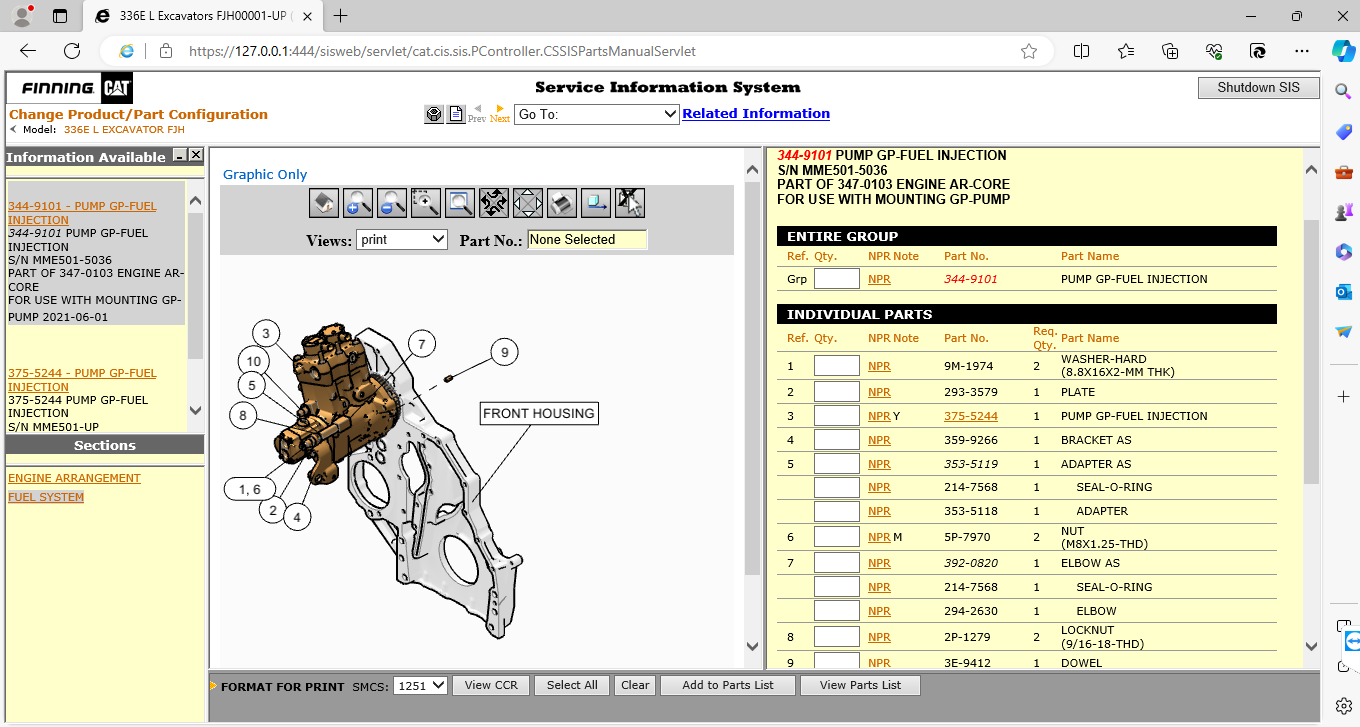Viewport: 1360px width, 727px height.
Task: Click the Qty field for Grp 344-9101
Action: (x=837, y=279)
